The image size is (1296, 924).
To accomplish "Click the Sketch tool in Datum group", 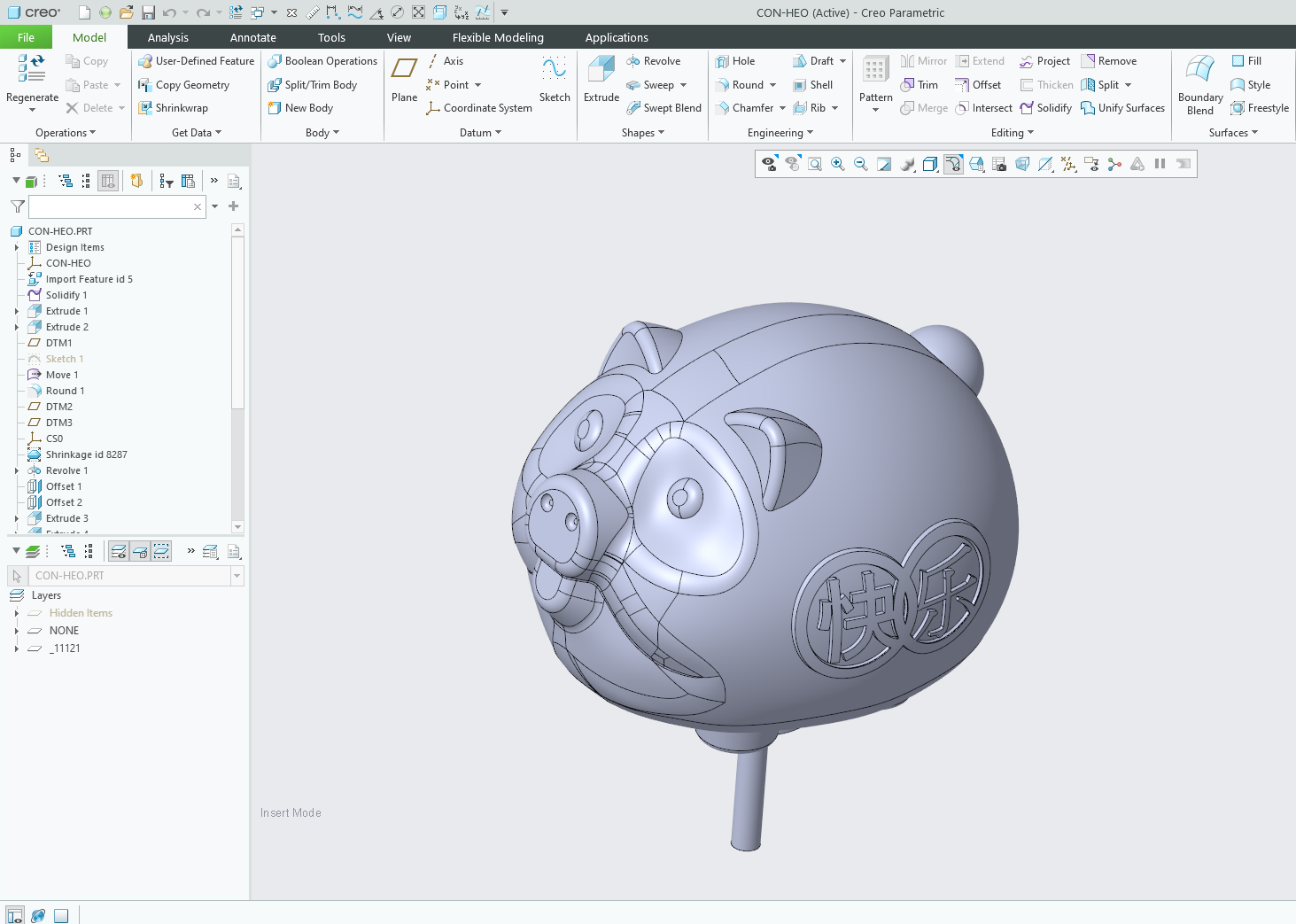I will tap(555, 78).
